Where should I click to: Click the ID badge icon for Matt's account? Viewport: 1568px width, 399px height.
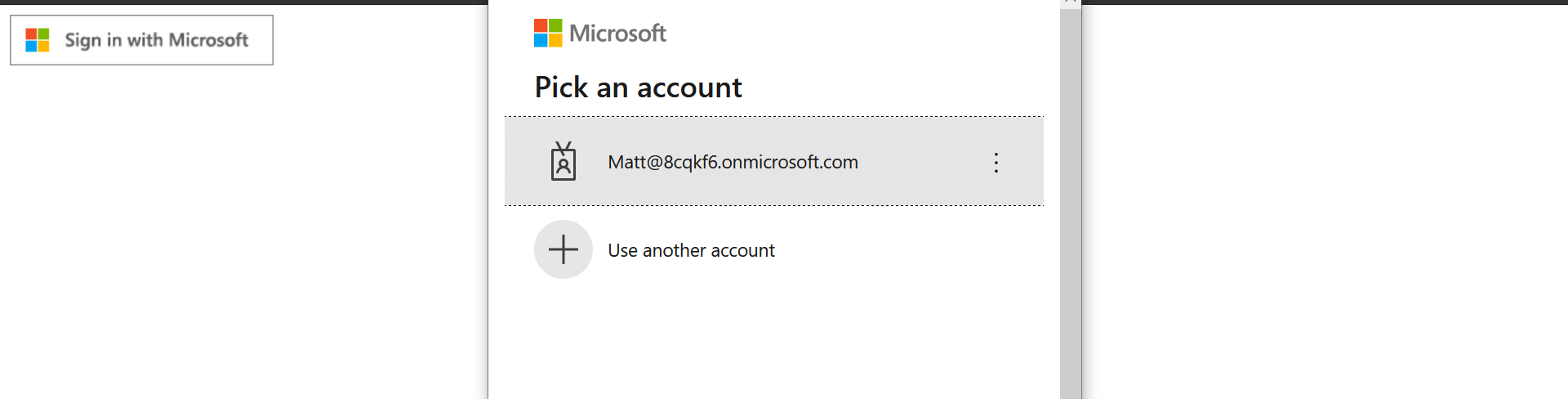563,162
